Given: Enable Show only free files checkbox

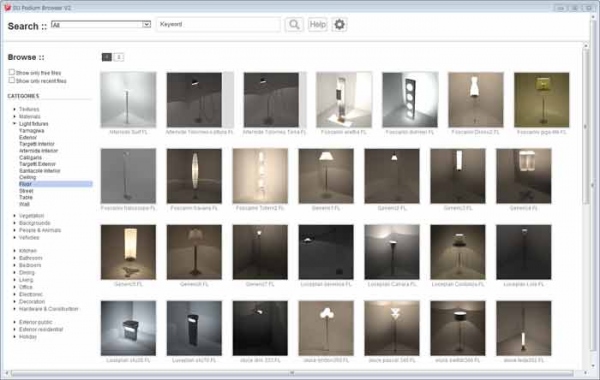Looking at the screenshot, I should [x=12, y=72].
